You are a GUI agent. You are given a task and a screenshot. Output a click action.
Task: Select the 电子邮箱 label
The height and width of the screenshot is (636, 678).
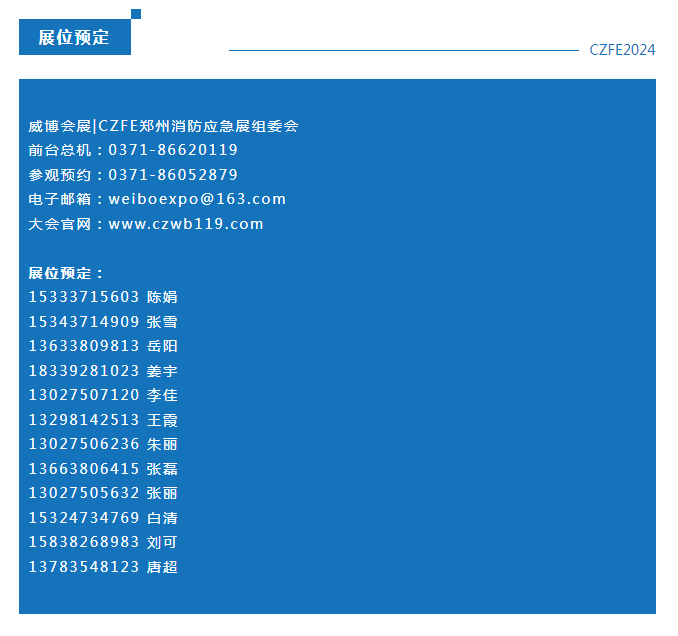(60, 199)
